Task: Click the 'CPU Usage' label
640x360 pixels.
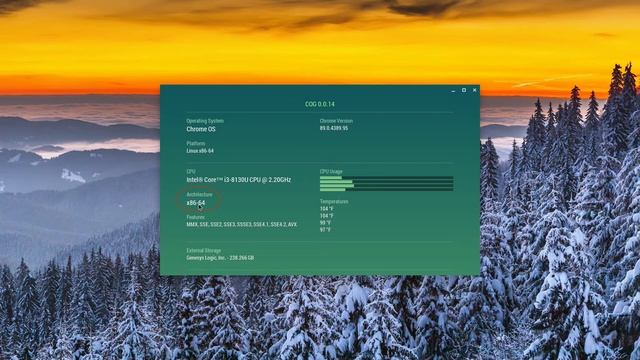Action: tap(331, 172)
